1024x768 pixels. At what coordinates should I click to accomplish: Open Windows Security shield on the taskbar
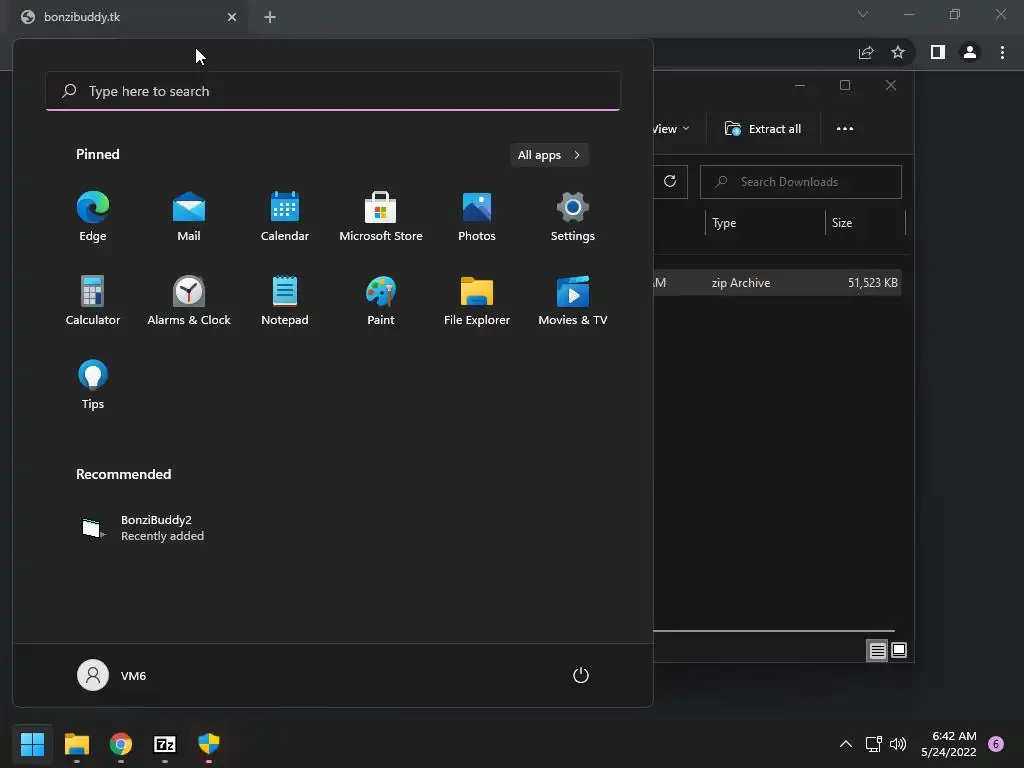[209, 744]
